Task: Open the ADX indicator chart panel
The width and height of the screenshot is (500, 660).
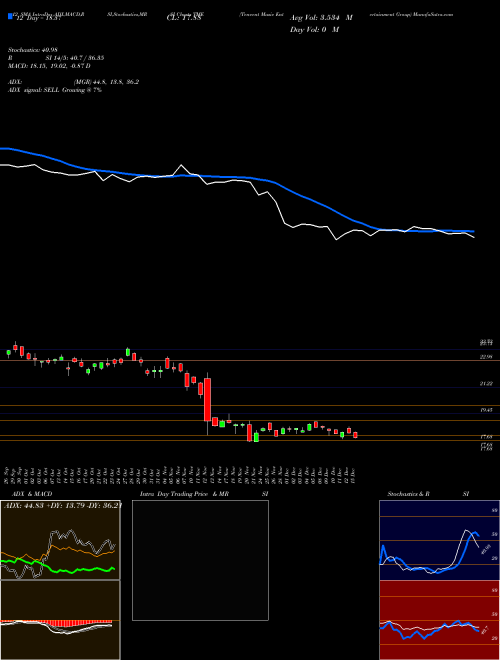Action: 60,540
